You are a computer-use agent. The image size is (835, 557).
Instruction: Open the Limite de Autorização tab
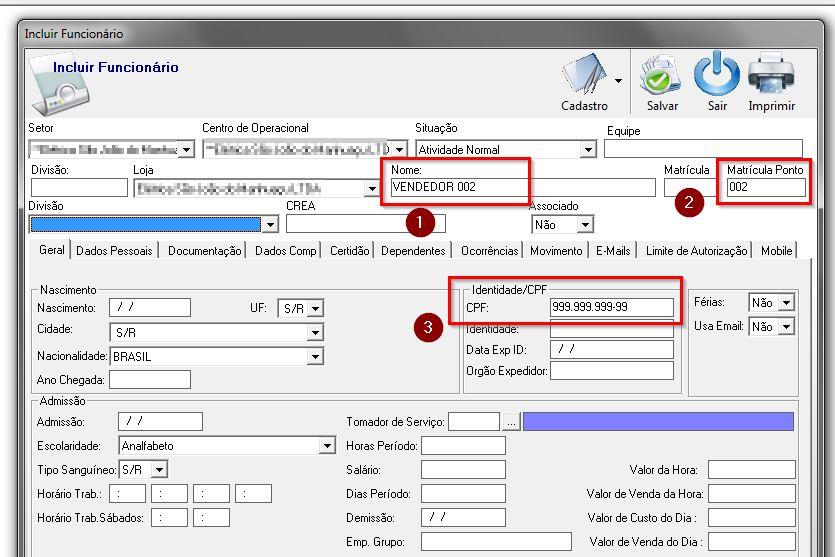pos(697,251)
